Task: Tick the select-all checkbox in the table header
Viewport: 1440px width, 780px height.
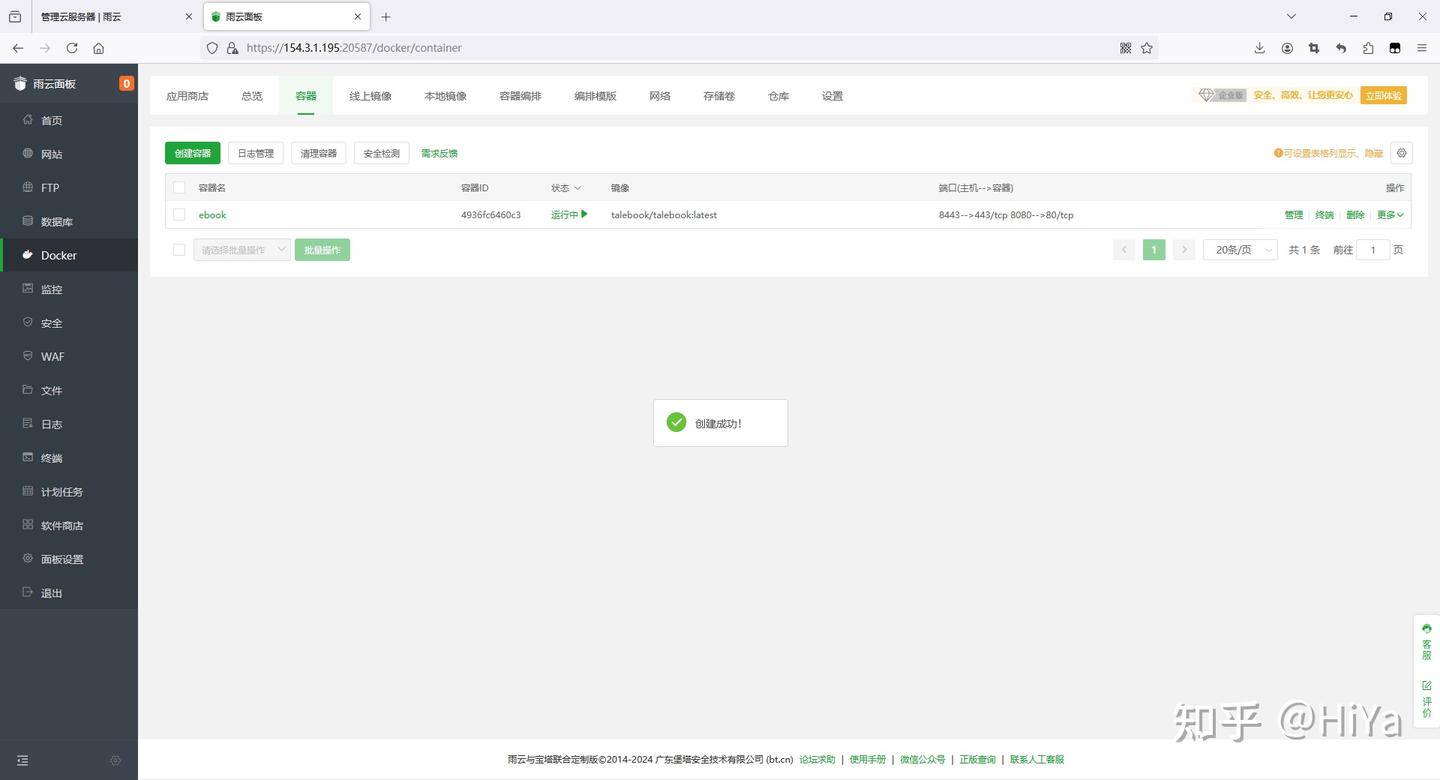Action: tap(179, 188)
